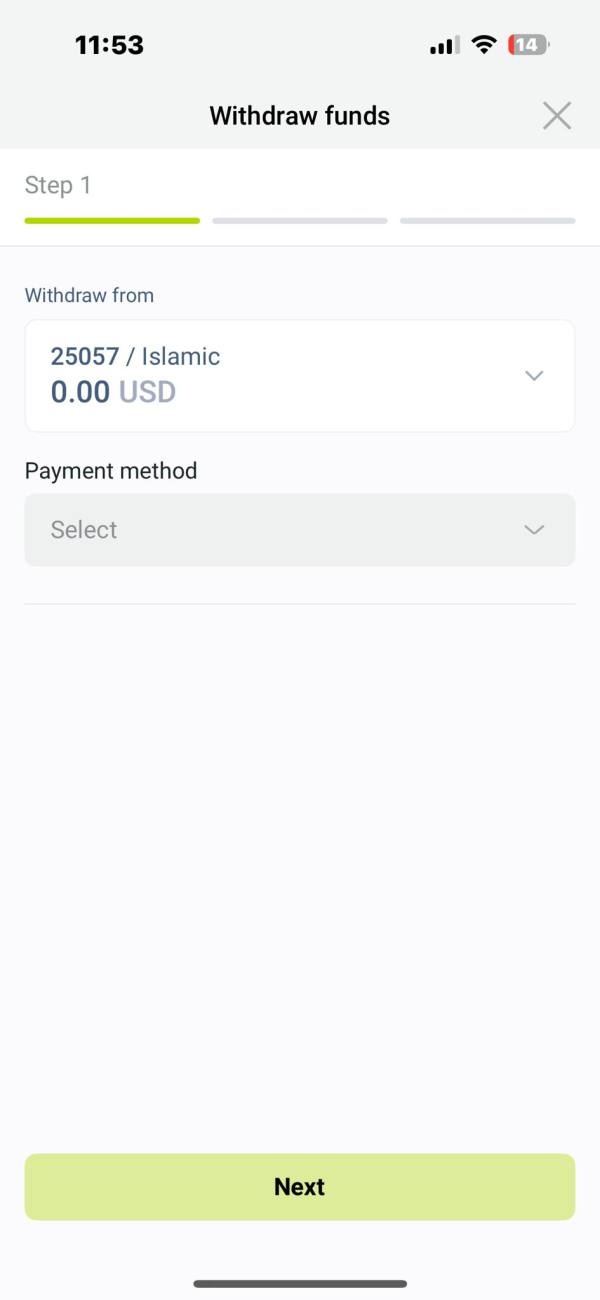Image resolution: width=600 pixels, height=1300 pixels.
Task: Tap the Step 1 label
Action: pyautogui.click(x=58, y=185)
